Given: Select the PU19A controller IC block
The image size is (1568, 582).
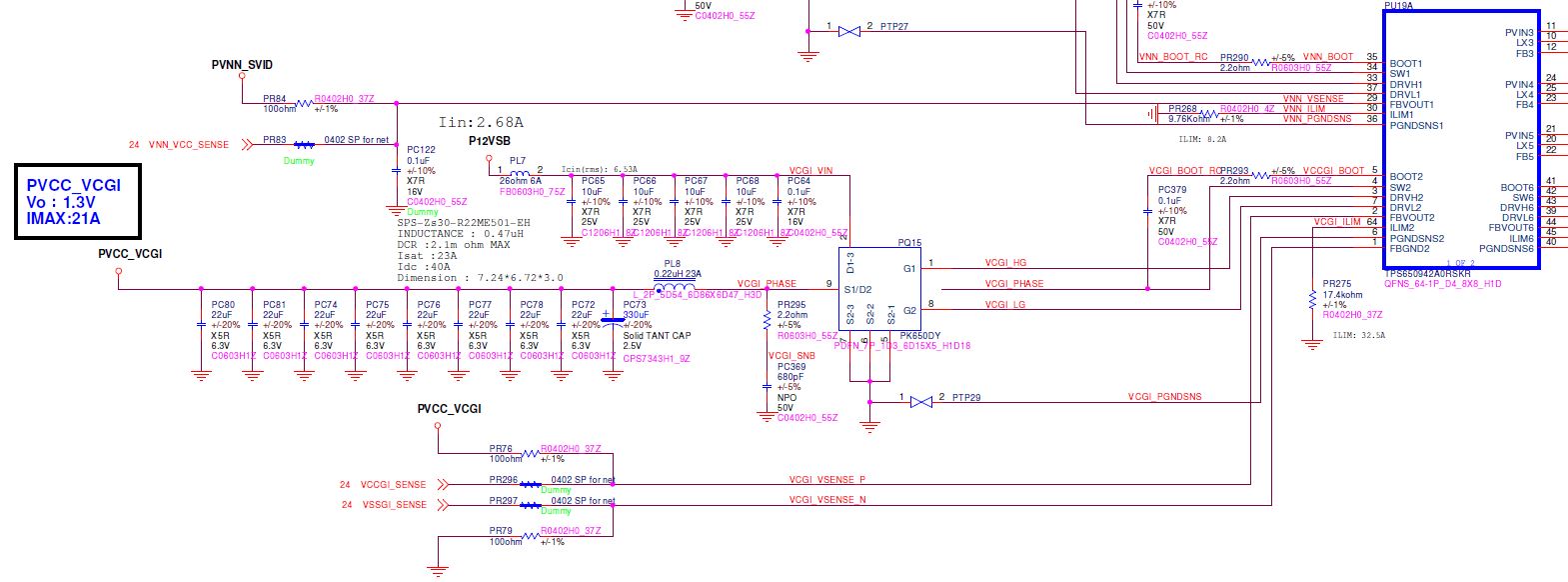Looking at the screenshot, I should [x=1461, y=140].
